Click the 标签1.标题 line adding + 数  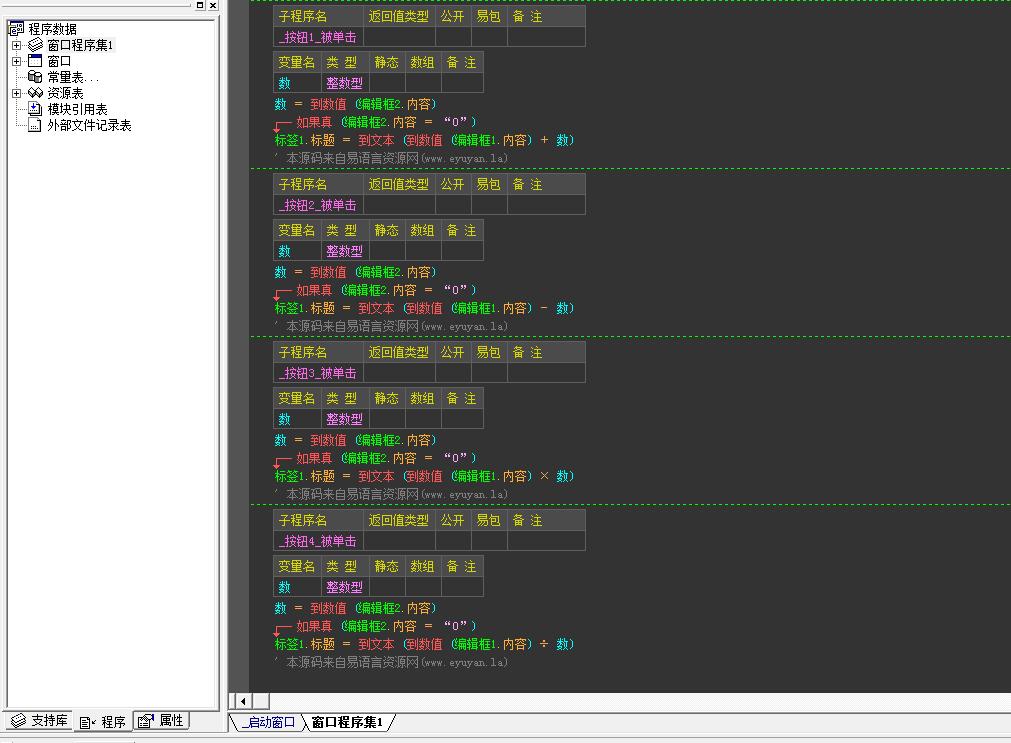[424, 140]
